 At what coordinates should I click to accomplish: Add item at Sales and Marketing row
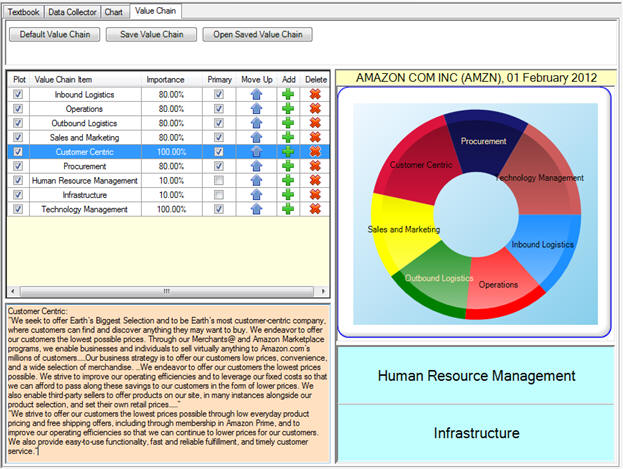(288, 137)
